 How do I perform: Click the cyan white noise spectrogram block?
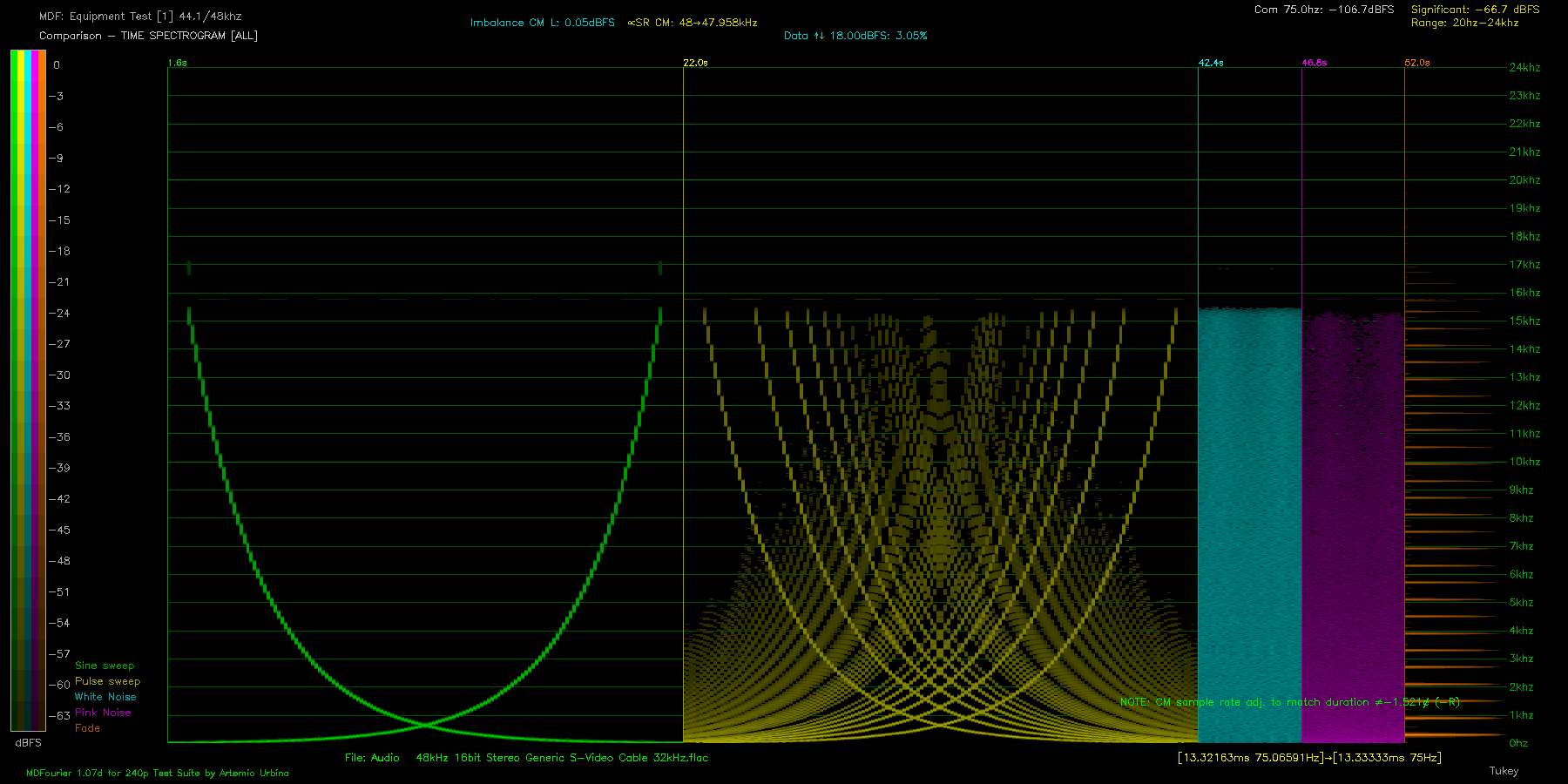click(1249, 523)
